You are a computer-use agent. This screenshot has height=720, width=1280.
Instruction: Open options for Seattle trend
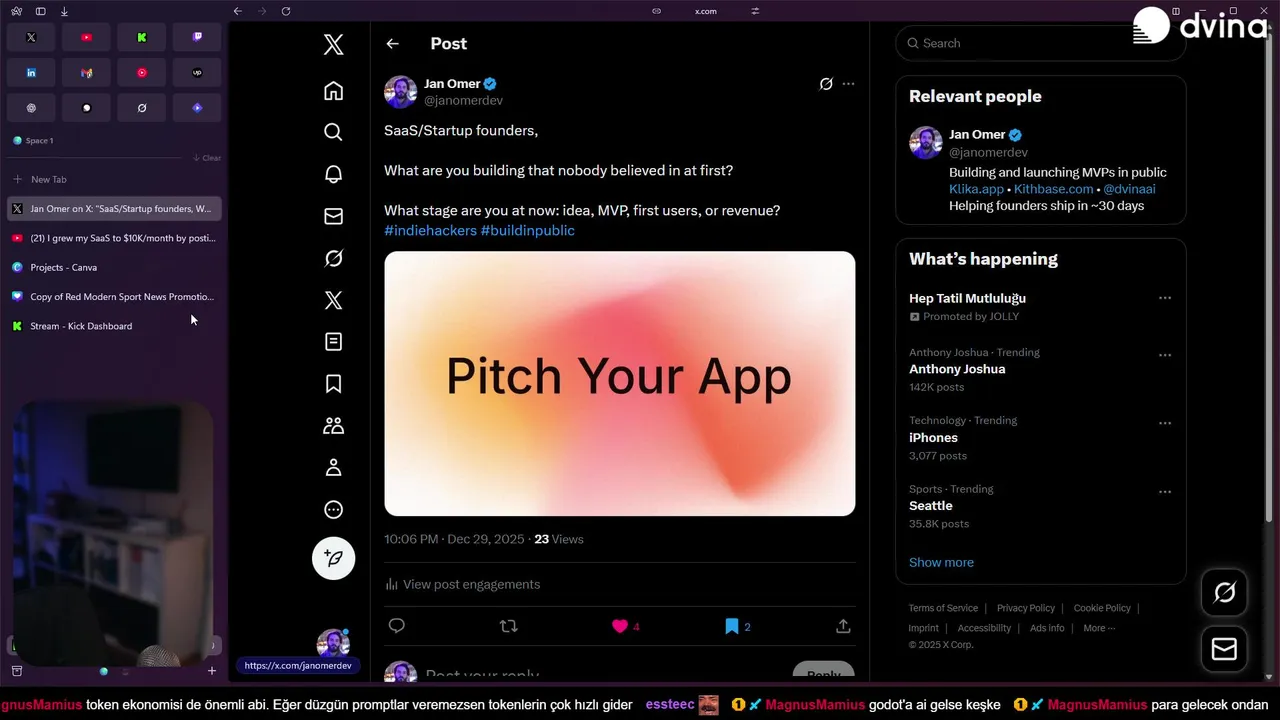point(1165,492)
